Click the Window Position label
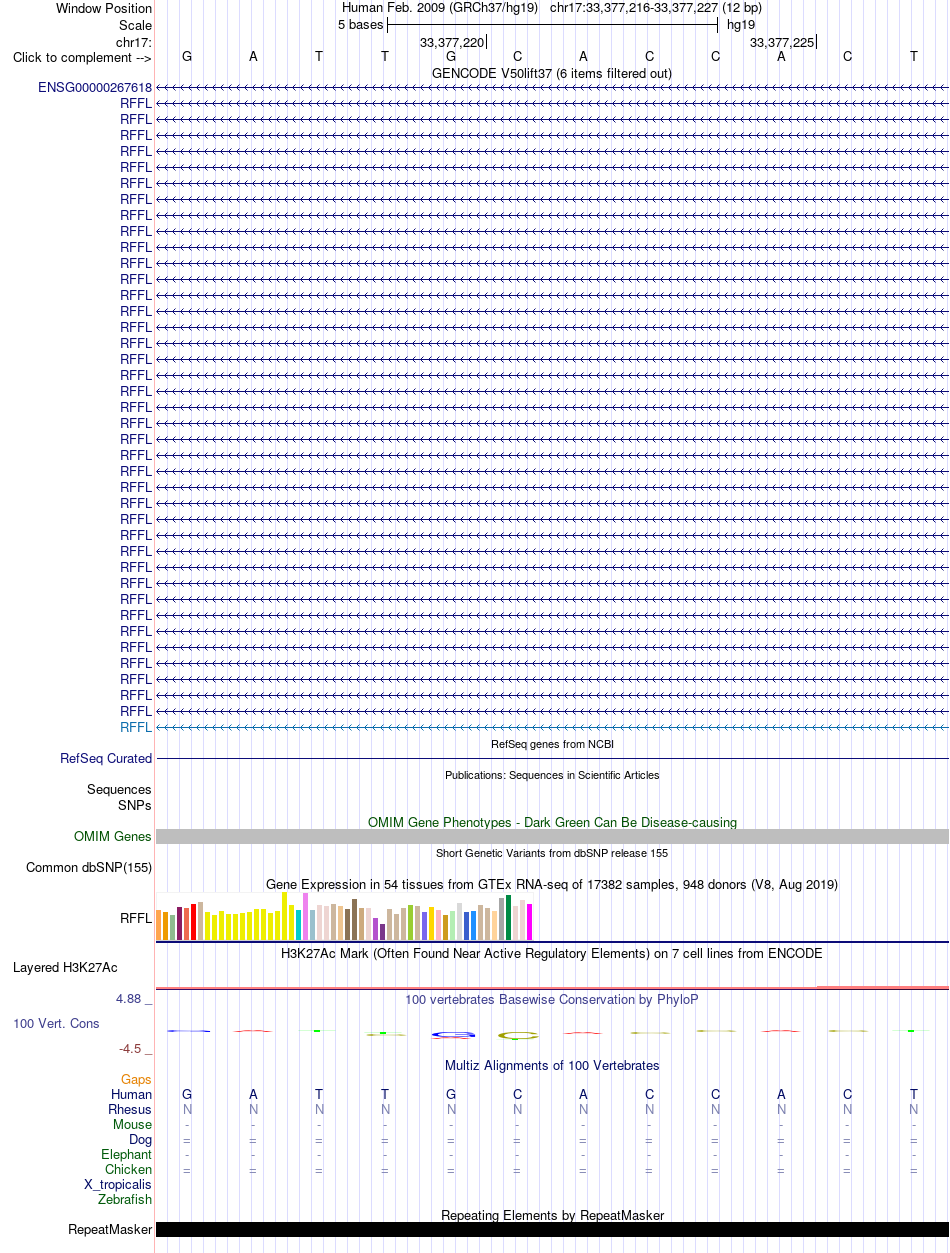 click(104, 9)
